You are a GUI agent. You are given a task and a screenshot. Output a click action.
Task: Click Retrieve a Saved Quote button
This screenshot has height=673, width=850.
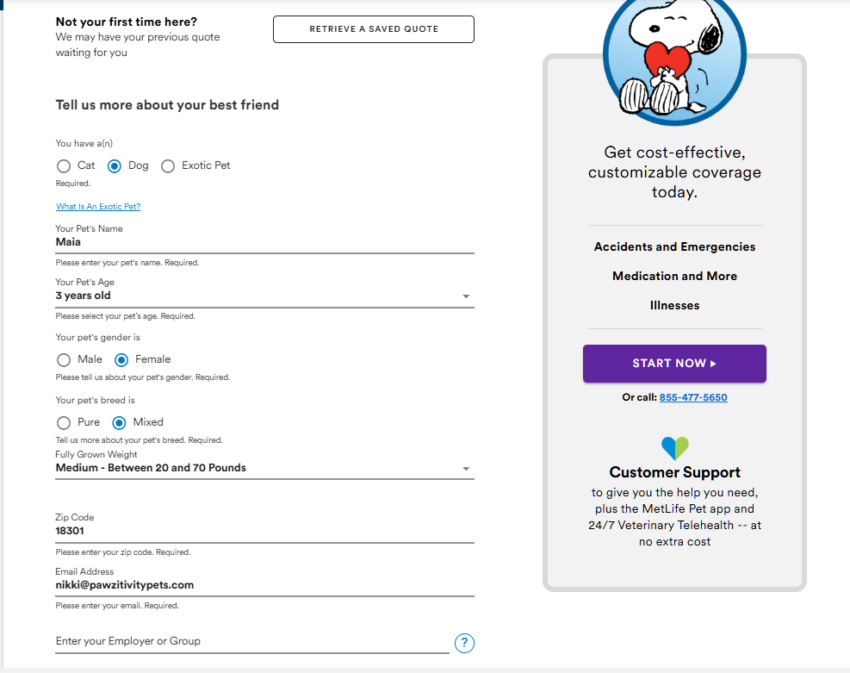(x=373, y=29)
